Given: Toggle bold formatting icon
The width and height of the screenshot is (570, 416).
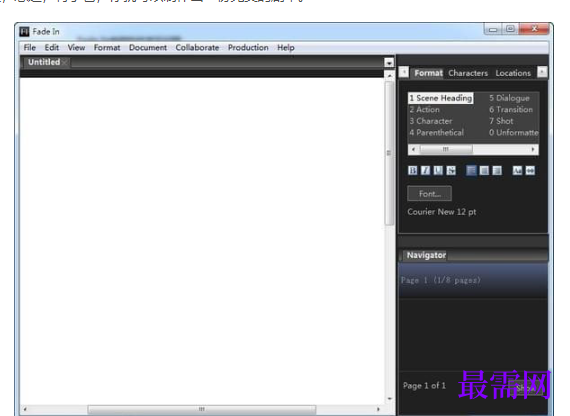Looking at the screenshot, I should click(x=413, y=170).
